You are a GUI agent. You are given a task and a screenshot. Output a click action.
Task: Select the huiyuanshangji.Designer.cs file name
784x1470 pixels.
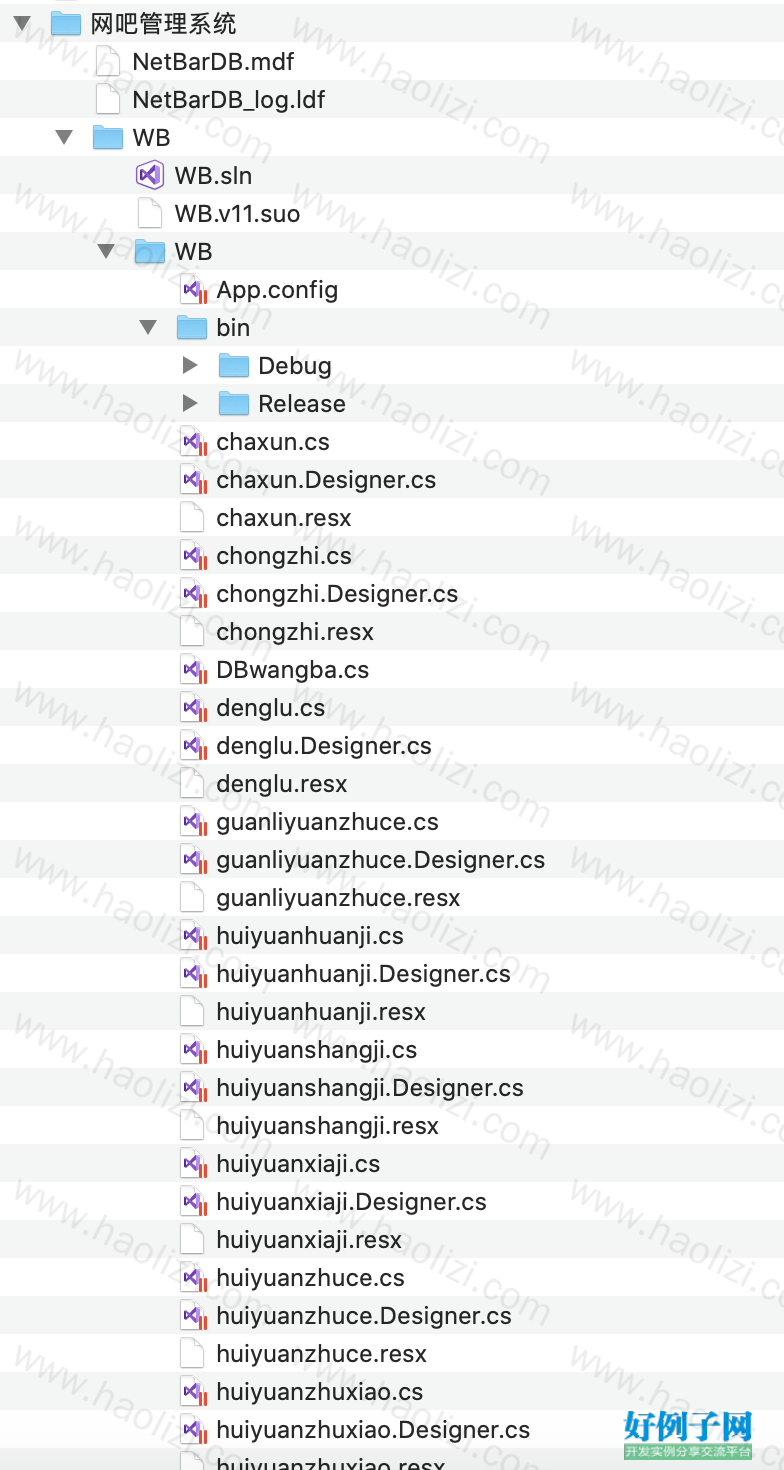point(370,1088)
